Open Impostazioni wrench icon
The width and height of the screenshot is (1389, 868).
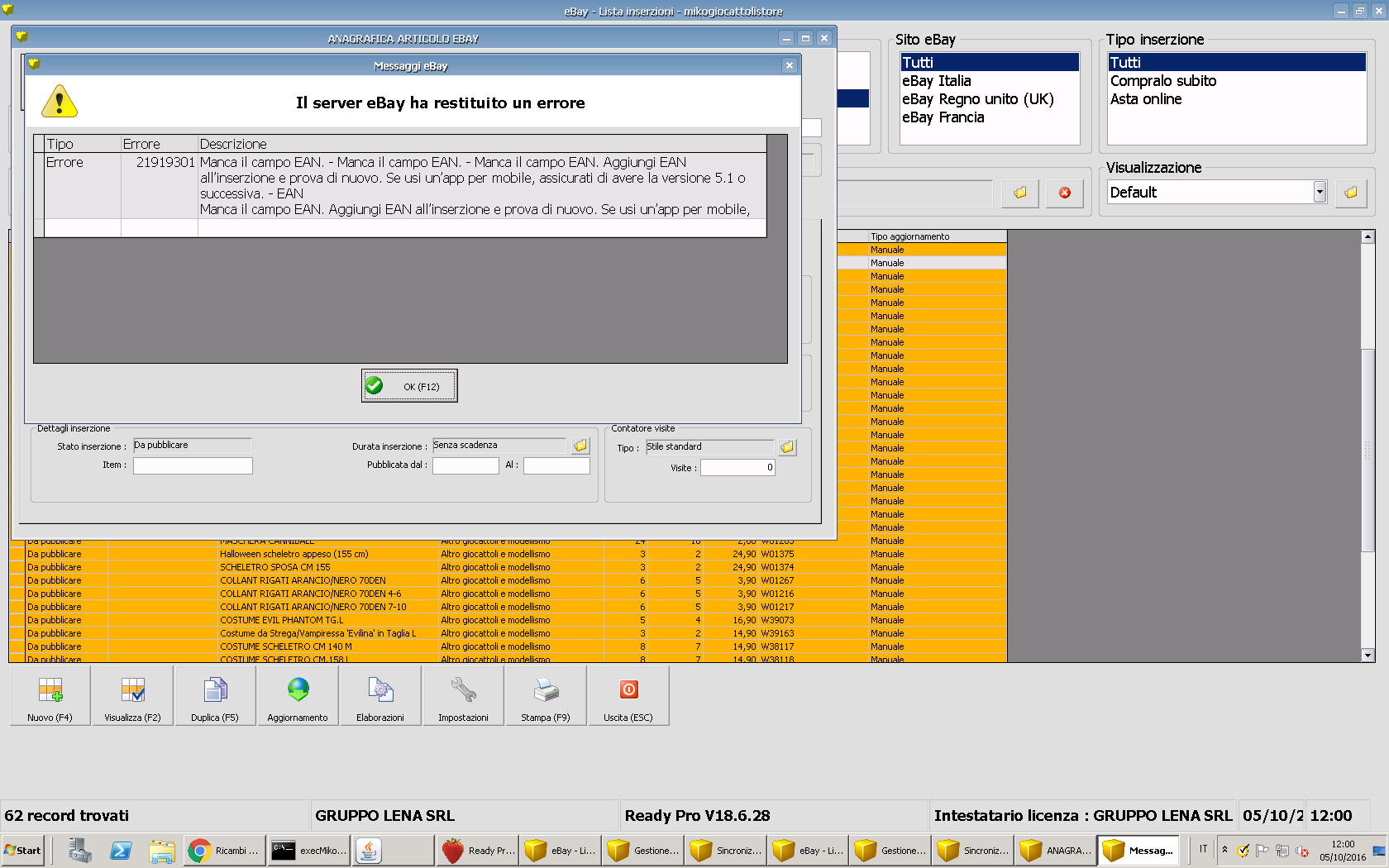(x=463, y=695)
